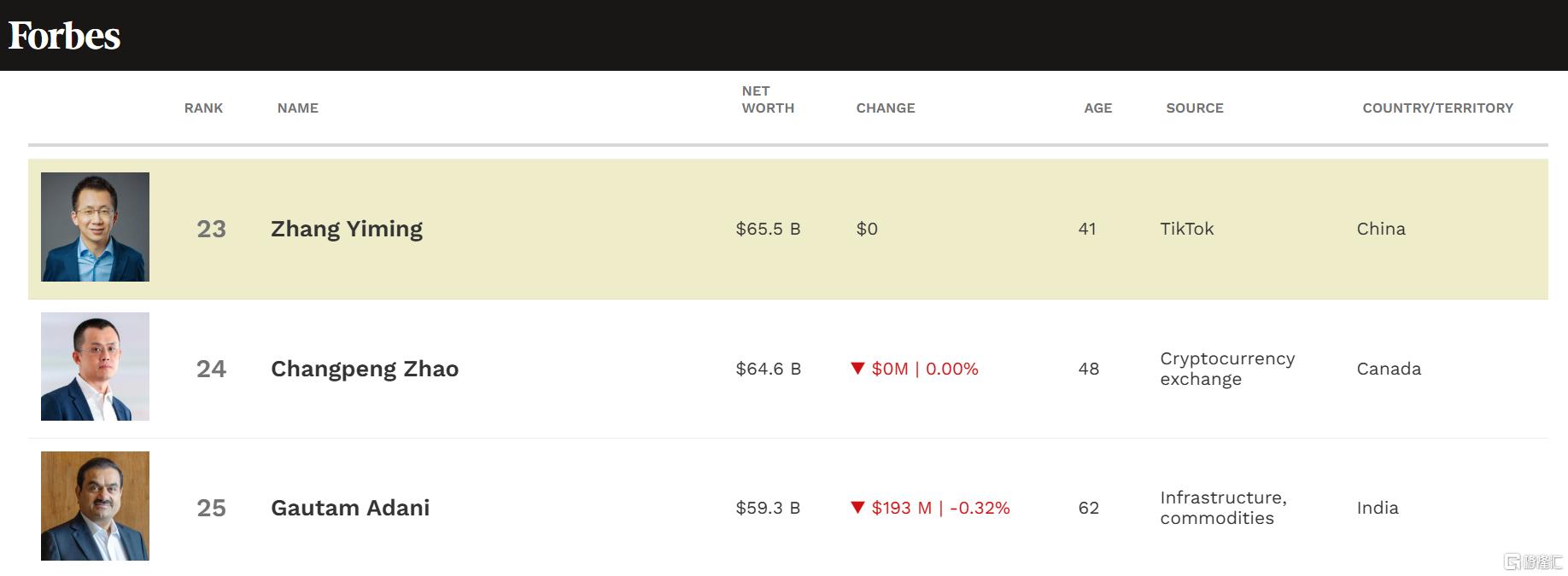
Task: Click the rank number 23
Action: pos(211,229)
